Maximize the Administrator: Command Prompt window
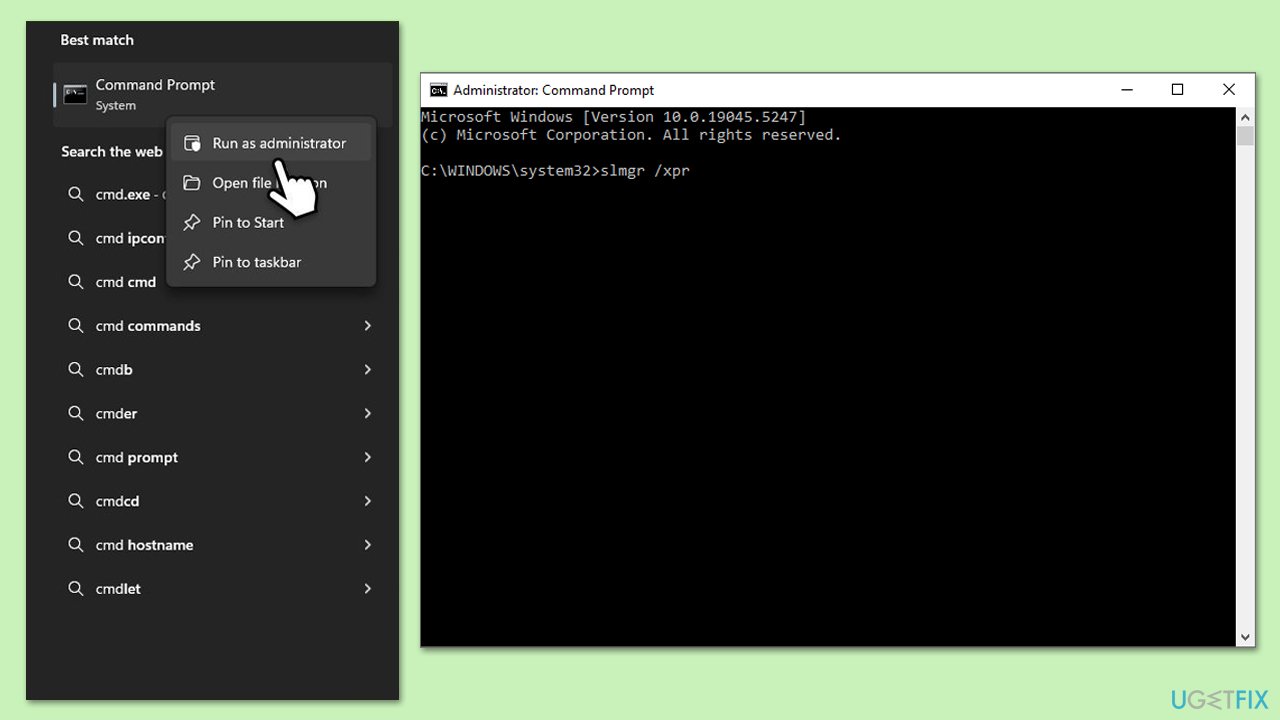Viewport: 1280px width, 720px height. click(1177, 90)
